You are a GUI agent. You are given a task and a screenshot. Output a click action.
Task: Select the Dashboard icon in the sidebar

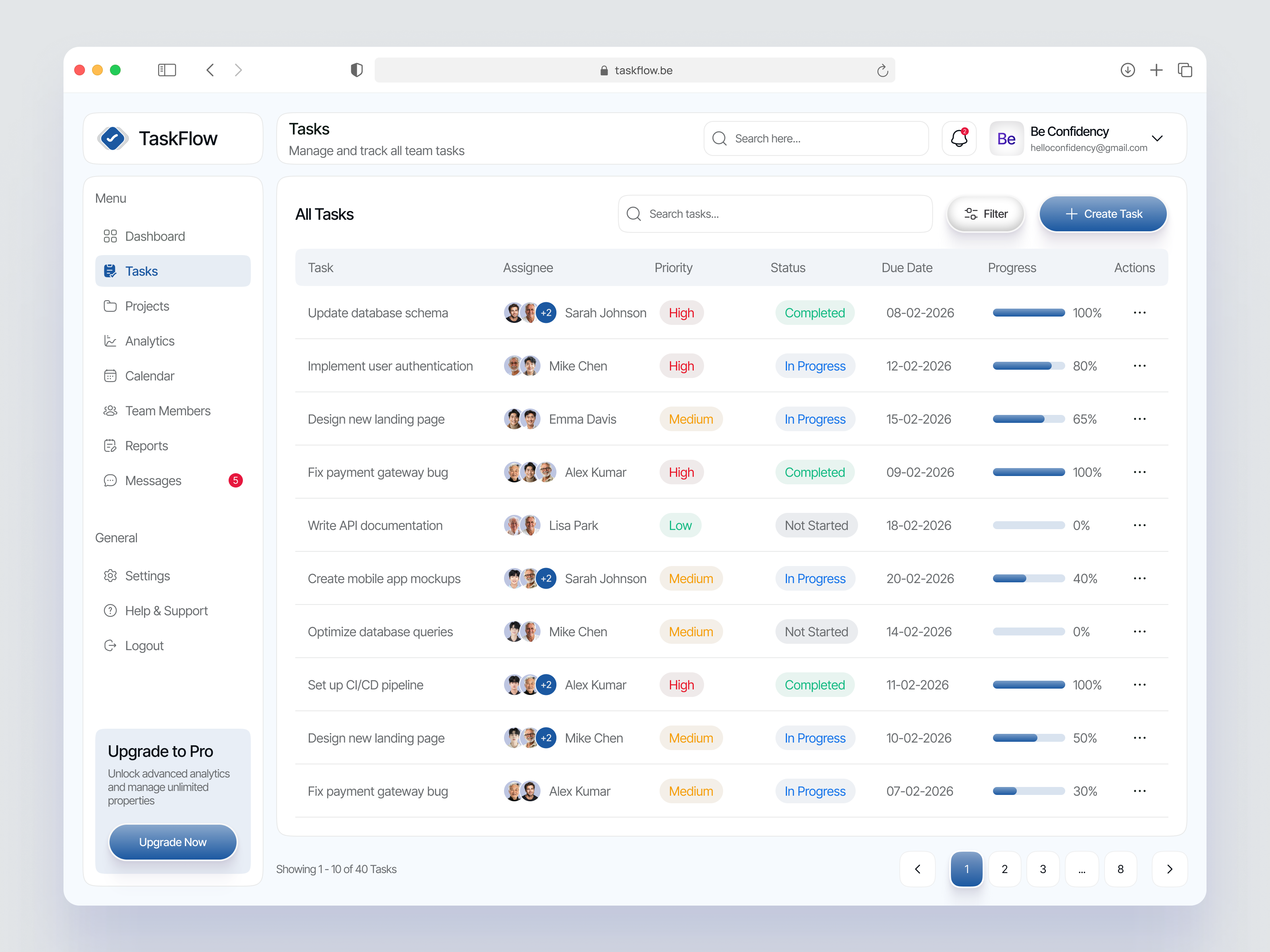pos(111,236)
